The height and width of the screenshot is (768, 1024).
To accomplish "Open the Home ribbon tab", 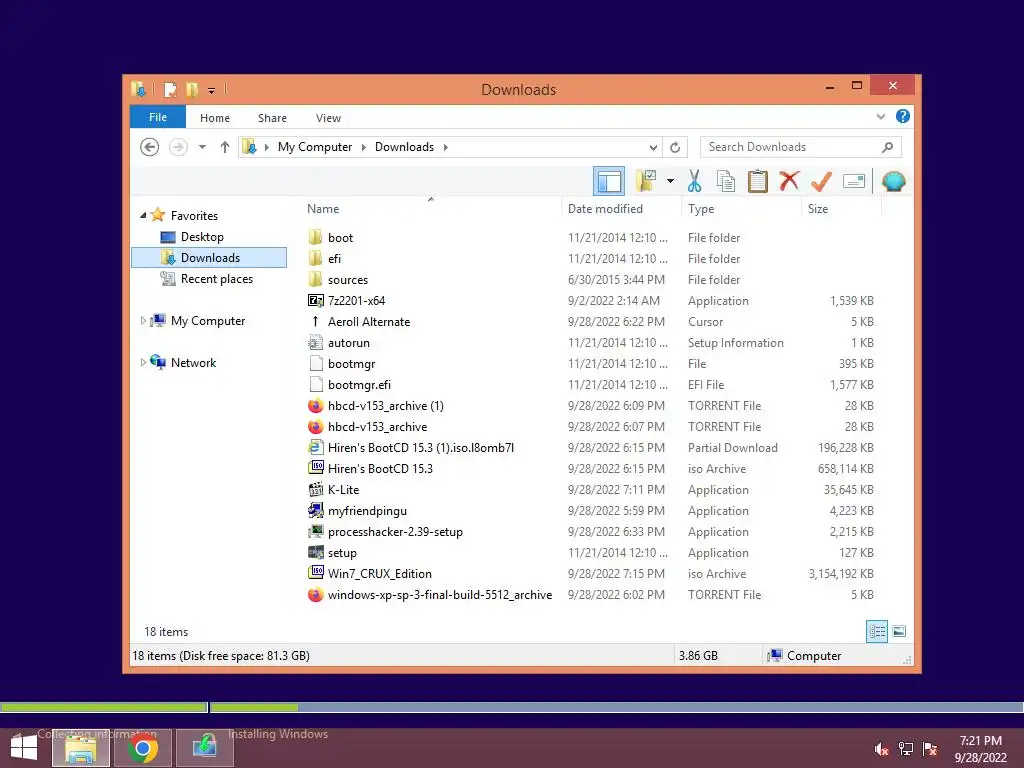I will (215, 118).
